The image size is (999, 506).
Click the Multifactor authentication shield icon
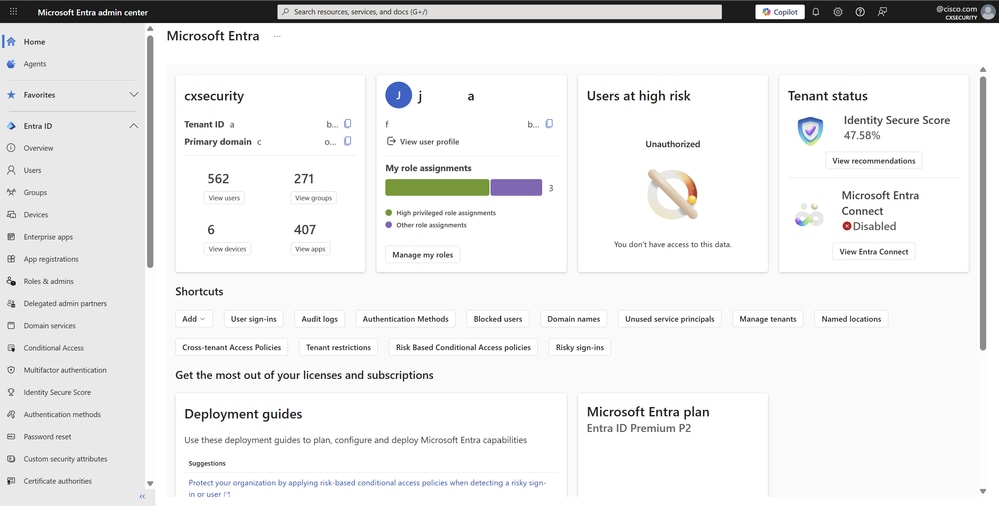point(11,370)
